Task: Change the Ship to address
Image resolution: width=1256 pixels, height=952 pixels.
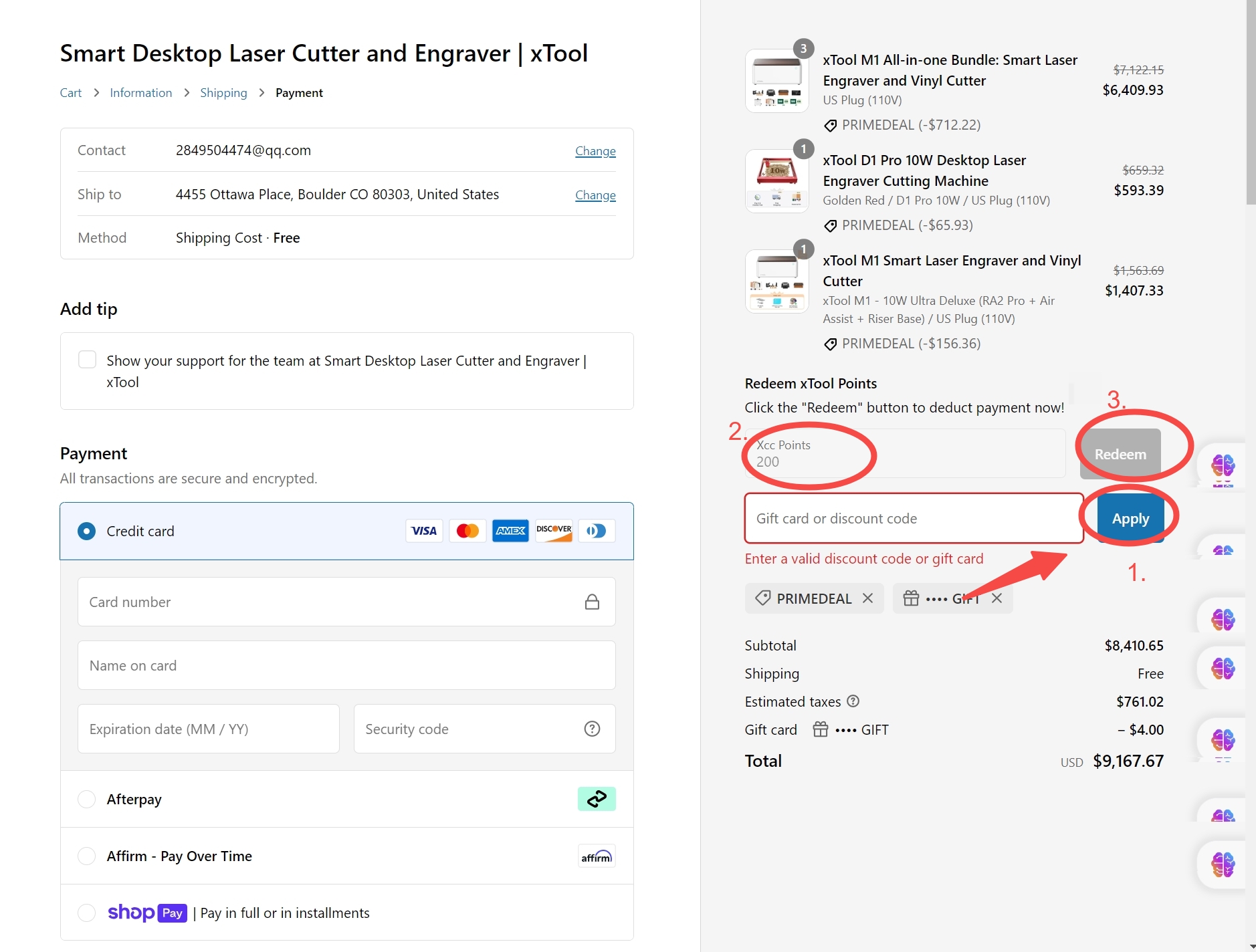Action: click(x=595, y=195)
